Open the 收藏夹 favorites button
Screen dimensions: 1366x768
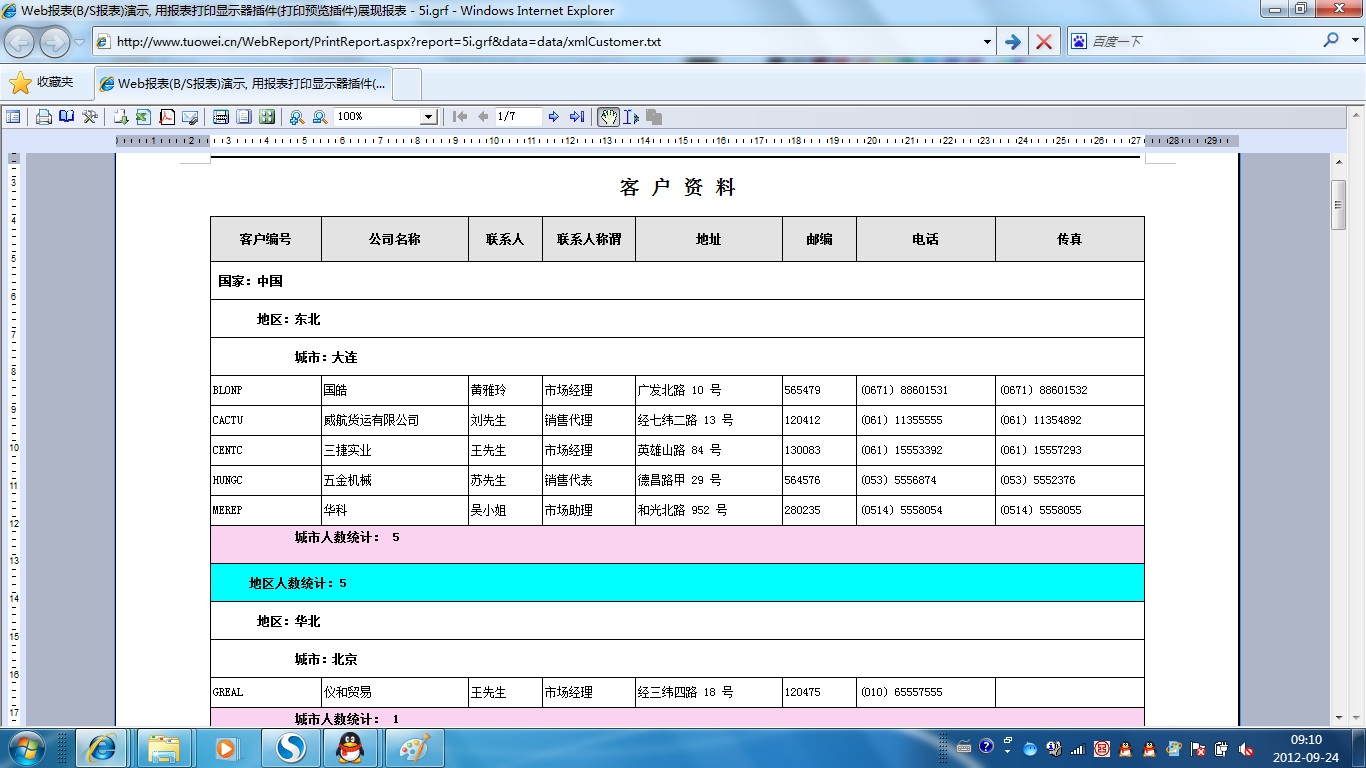pyautogui.click(x=42, y=83)
